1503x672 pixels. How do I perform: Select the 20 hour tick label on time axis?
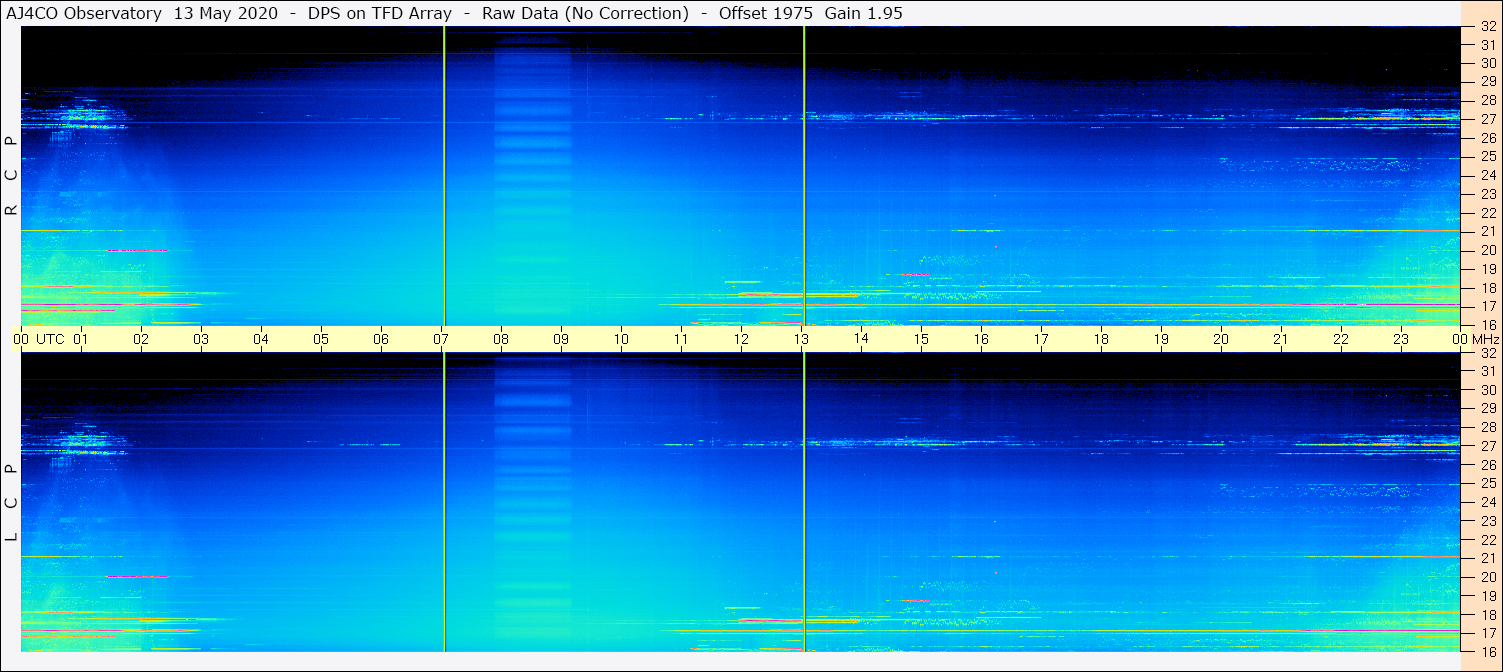[x=1221, y=339]
